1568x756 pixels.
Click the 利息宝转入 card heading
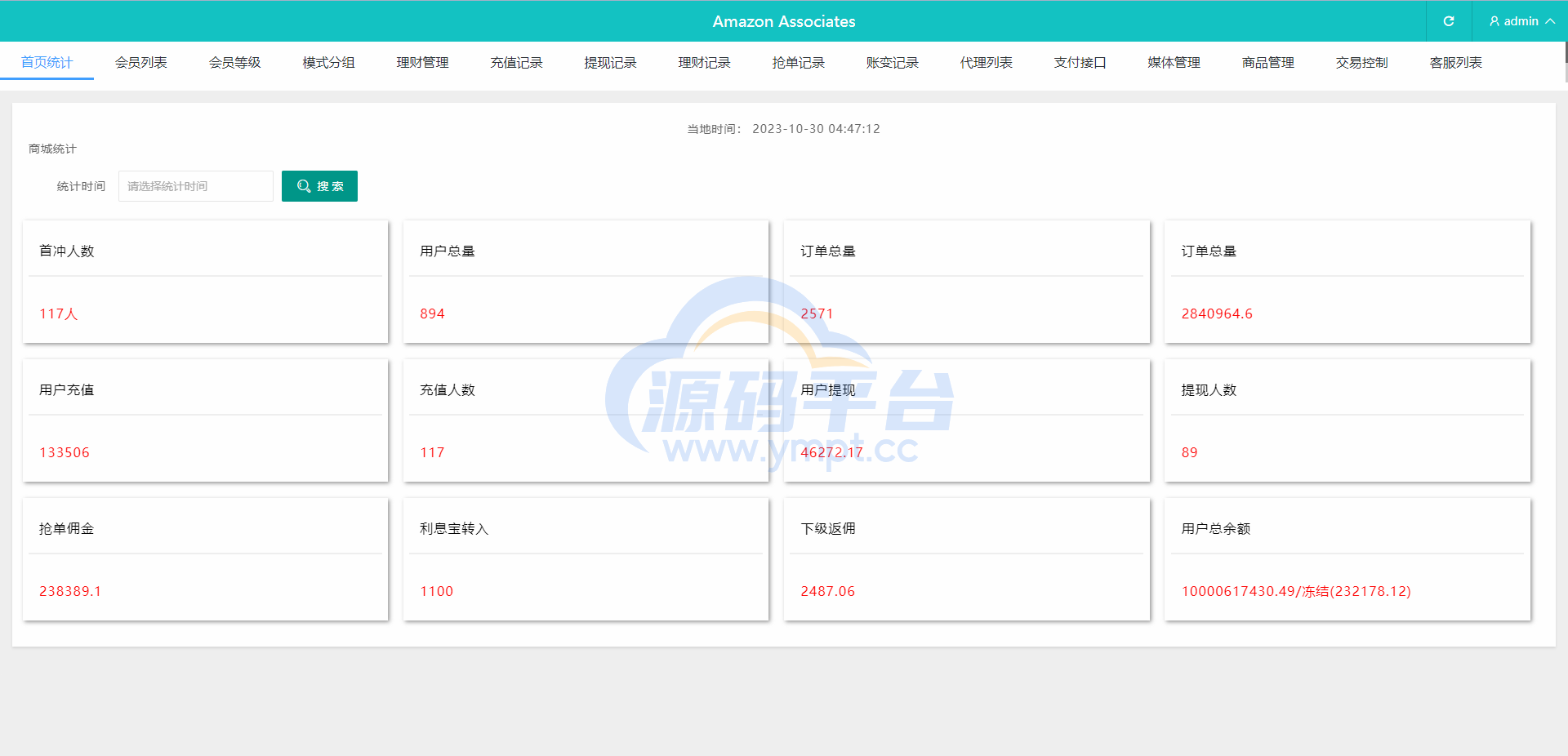[454, 528]
